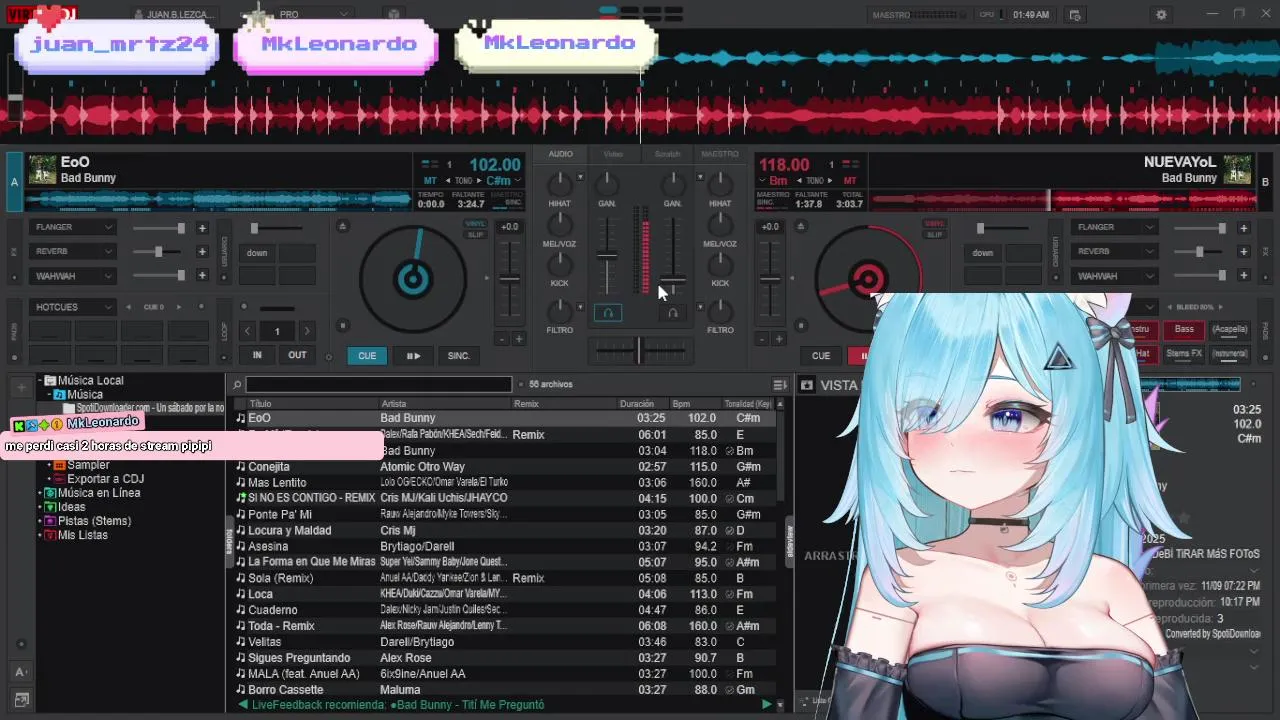Click deck B headphone cue icon
1280x720 pixels.
click(673, 313)
